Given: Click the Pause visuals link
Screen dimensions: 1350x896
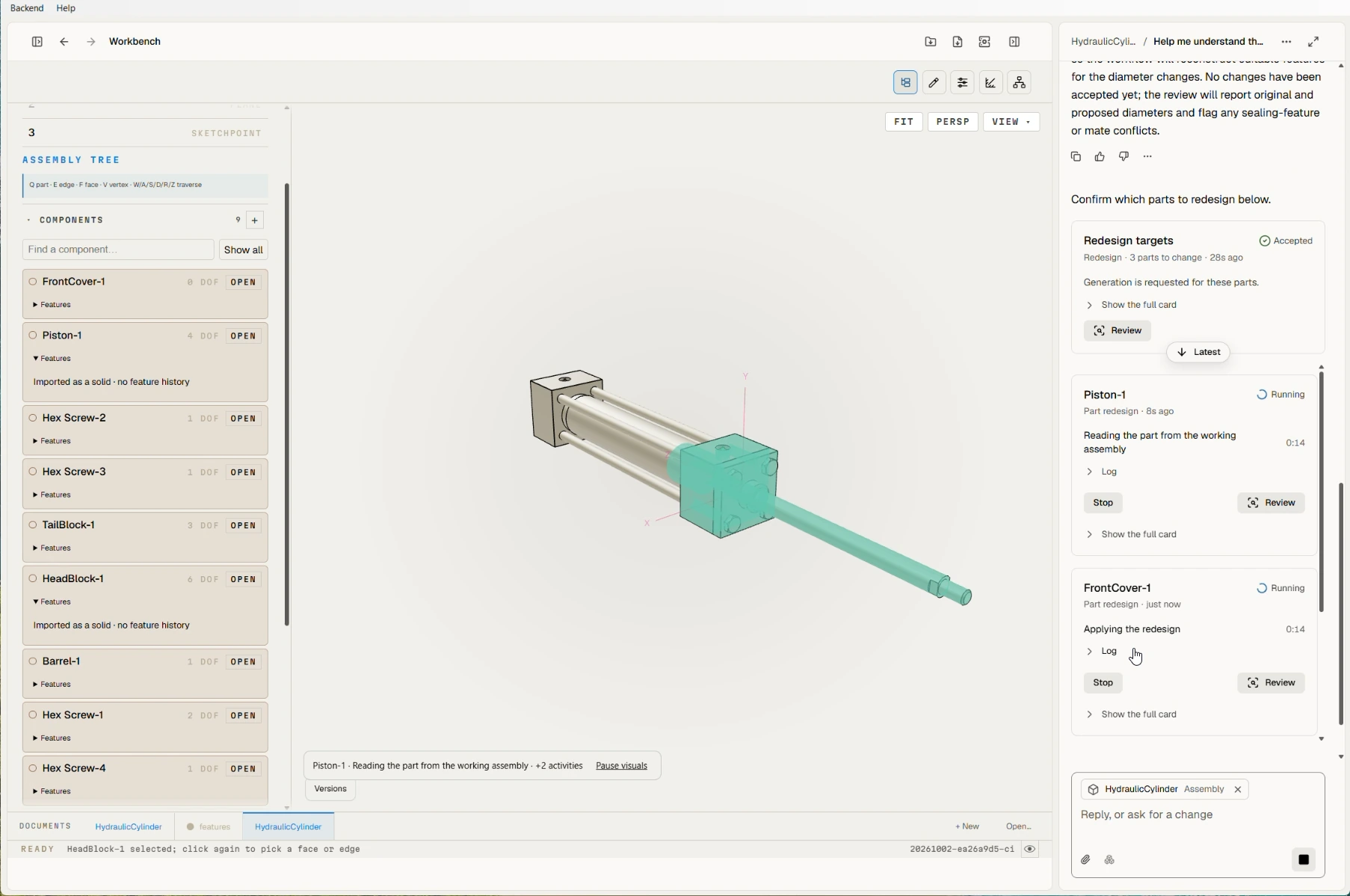Looking at the screenshot, I should pos(622,766).
